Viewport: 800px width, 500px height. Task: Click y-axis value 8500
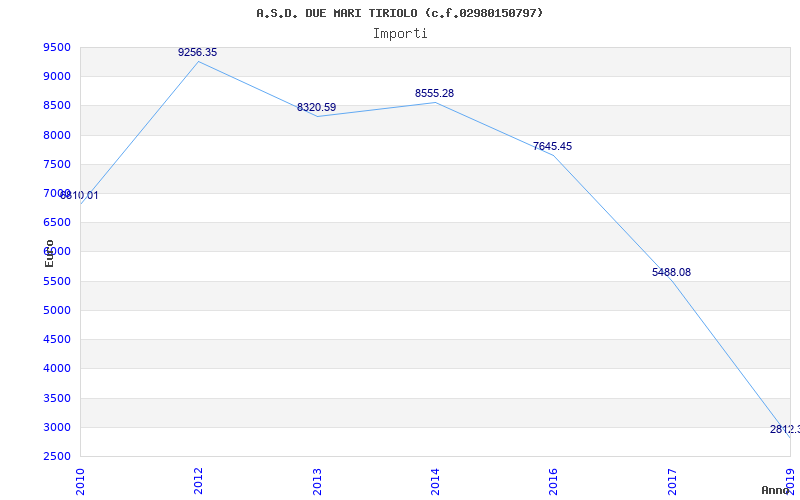click(x=57, y=106)
